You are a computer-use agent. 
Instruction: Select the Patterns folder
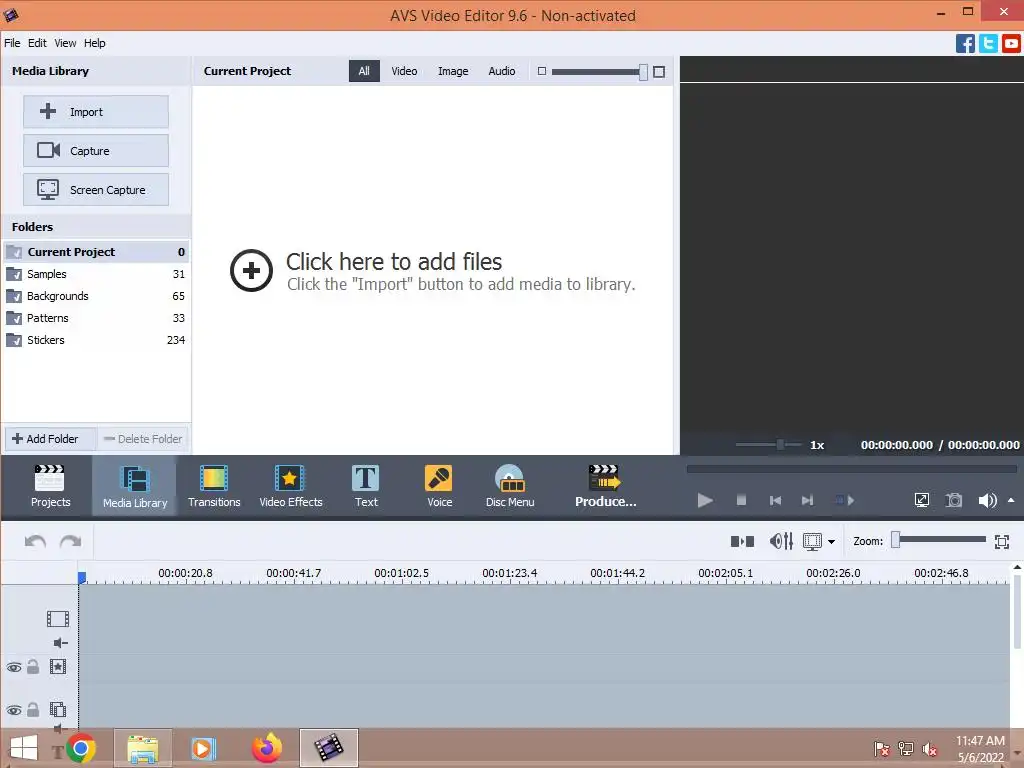pyautogui.click(x=96, y=318)
